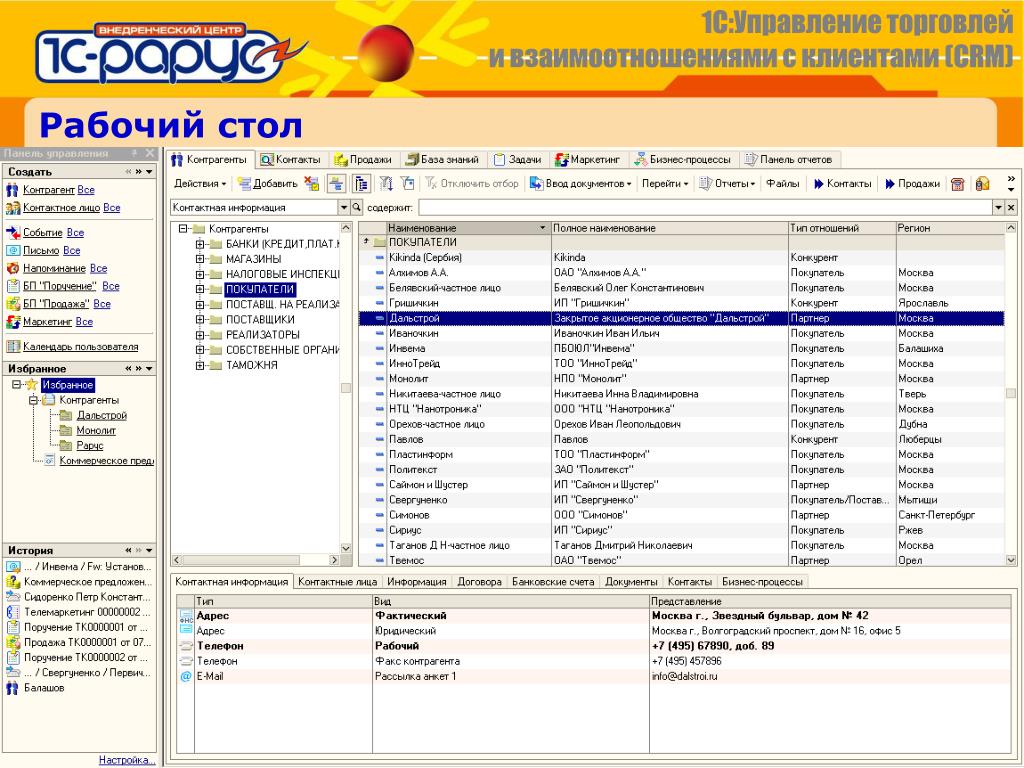The width and height of the screenshot is (1024, 768).
Task: Expand the БАНКИ folder in tree
Action: [200, 244]
